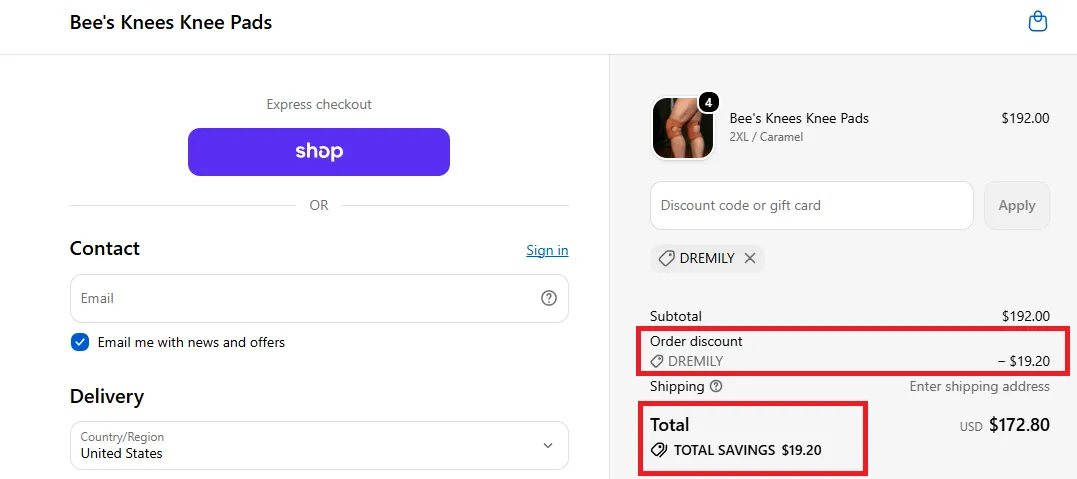1077x479 pixels.
Task: Toggle Email me with news and offers
Action: [80, 342]
